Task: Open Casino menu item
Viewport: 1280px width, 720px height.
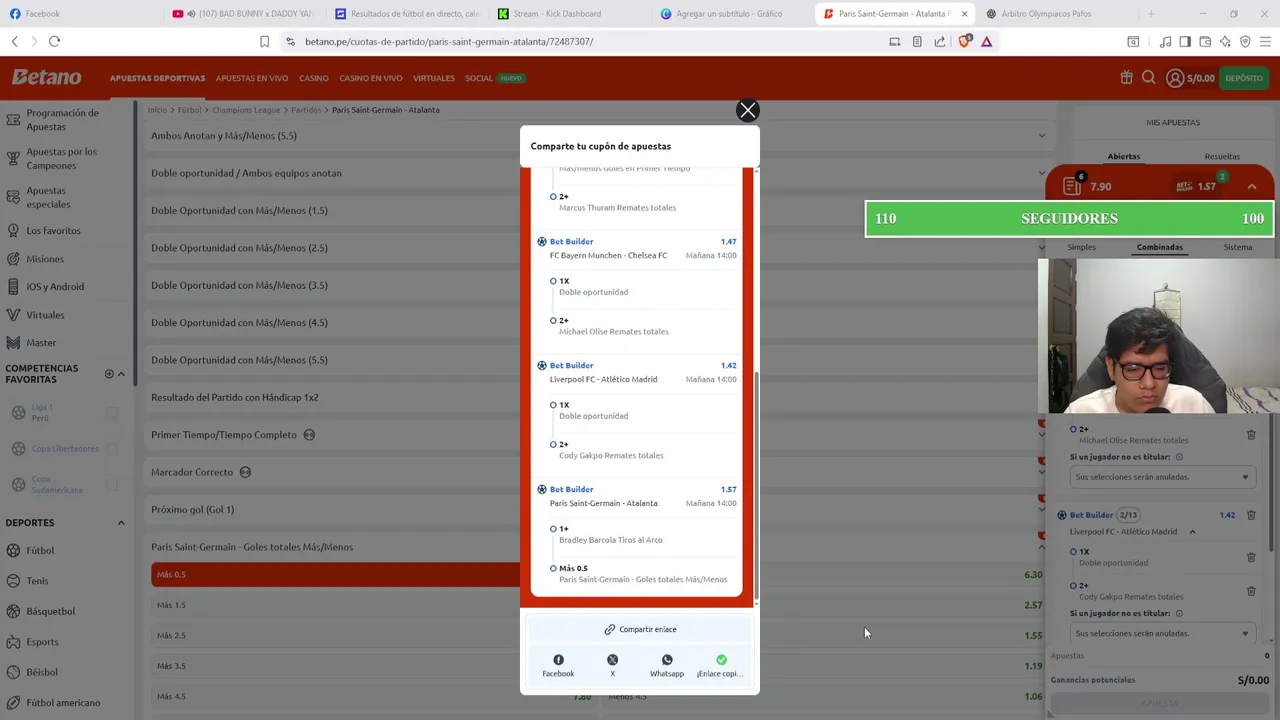Action: coord(313,78)
